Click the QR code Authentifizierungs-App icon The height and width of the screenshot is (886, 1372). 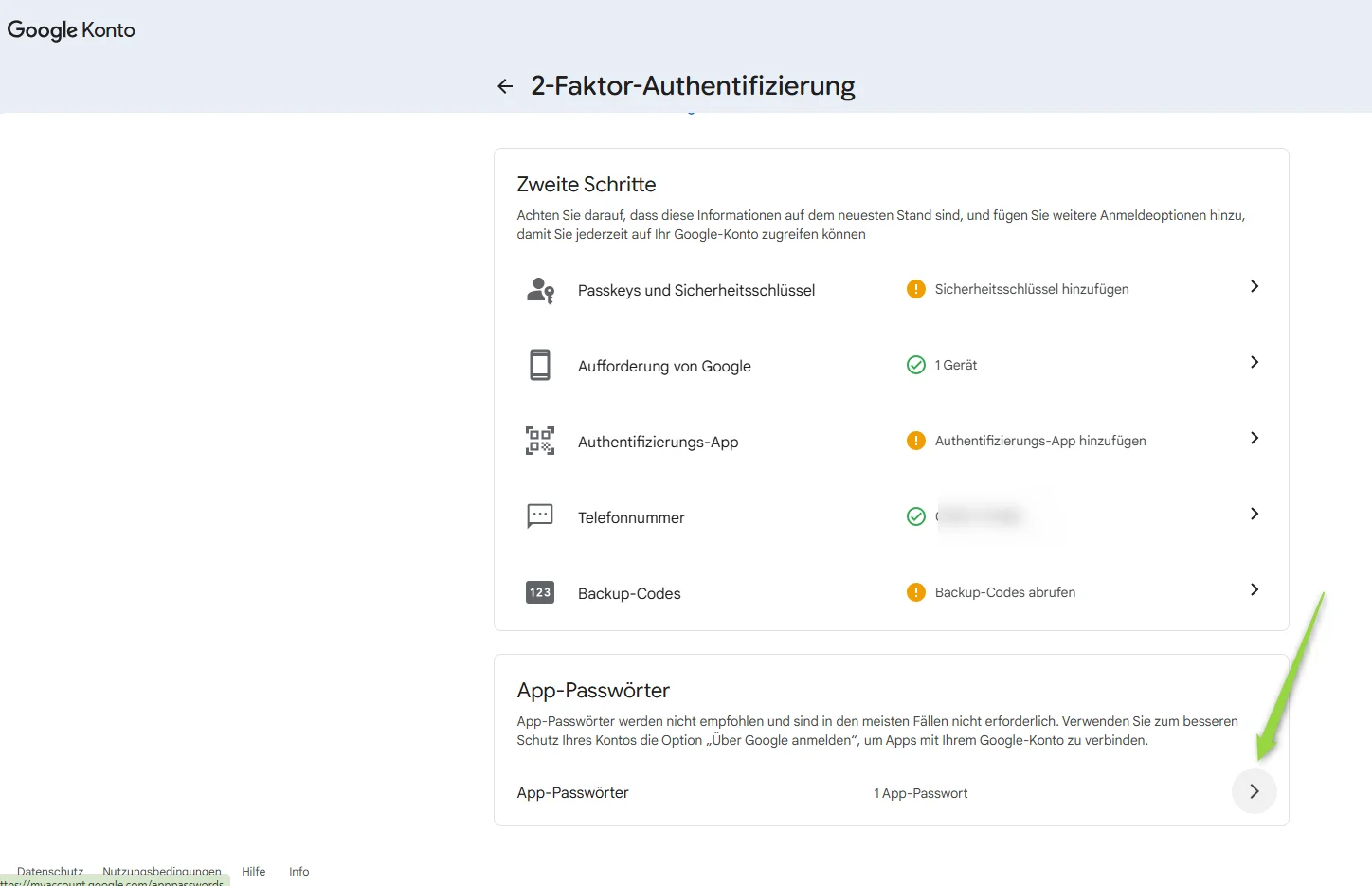tap(540, 441)
